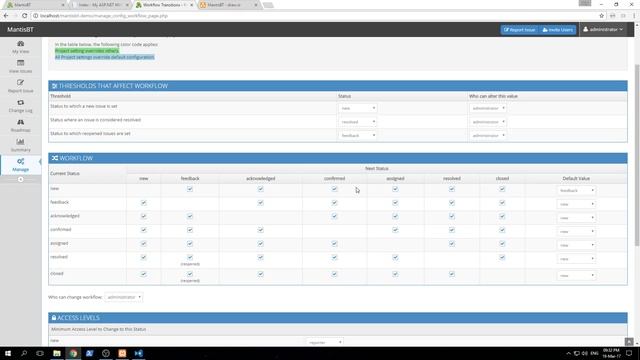Open who-can-alter dropdown for the resolved threshold
The width and height of the screenshot is (640, 360).
(488, 122)
